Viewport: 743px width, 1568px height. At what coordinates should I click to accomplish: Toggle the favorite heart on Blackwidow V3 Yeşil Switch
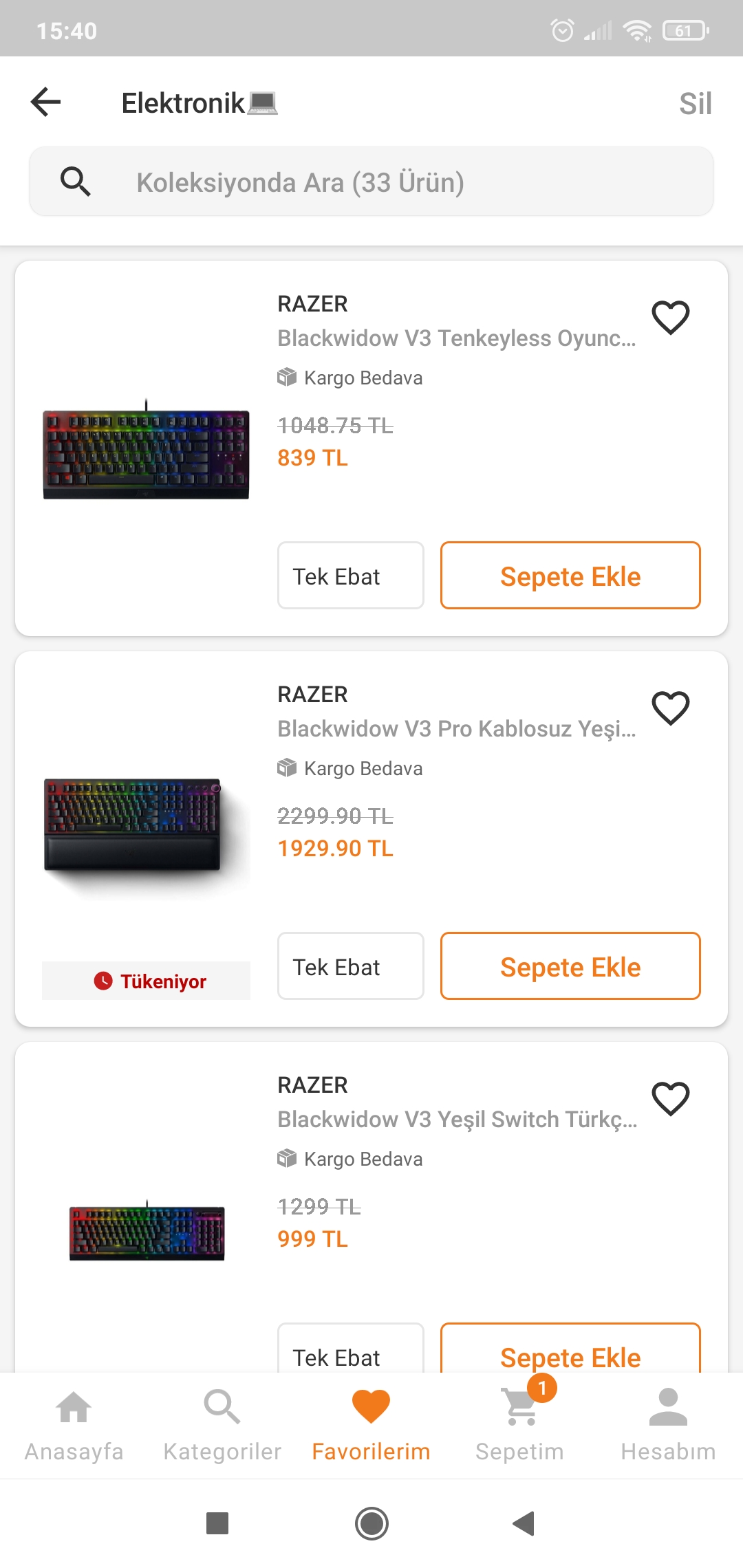pos(670,1098)
